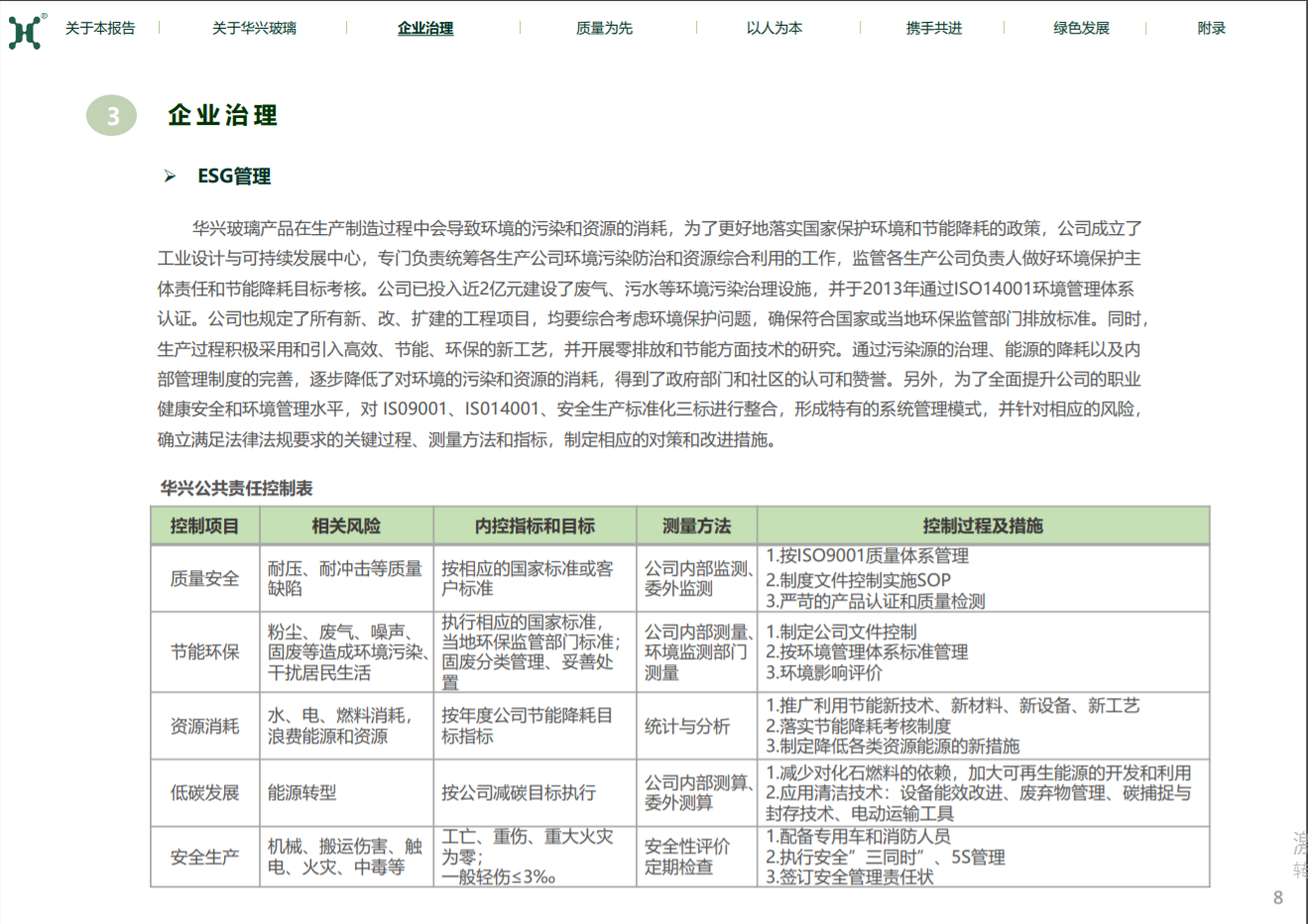Click the 相关风险 column header

pos(346,525)
